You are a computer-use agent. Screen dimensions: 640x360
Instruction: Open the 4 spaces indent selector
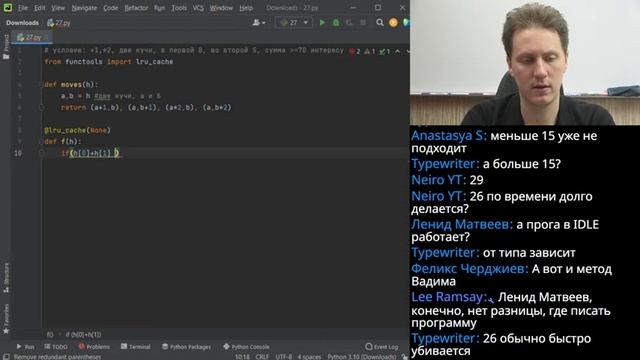pos(309,357)
